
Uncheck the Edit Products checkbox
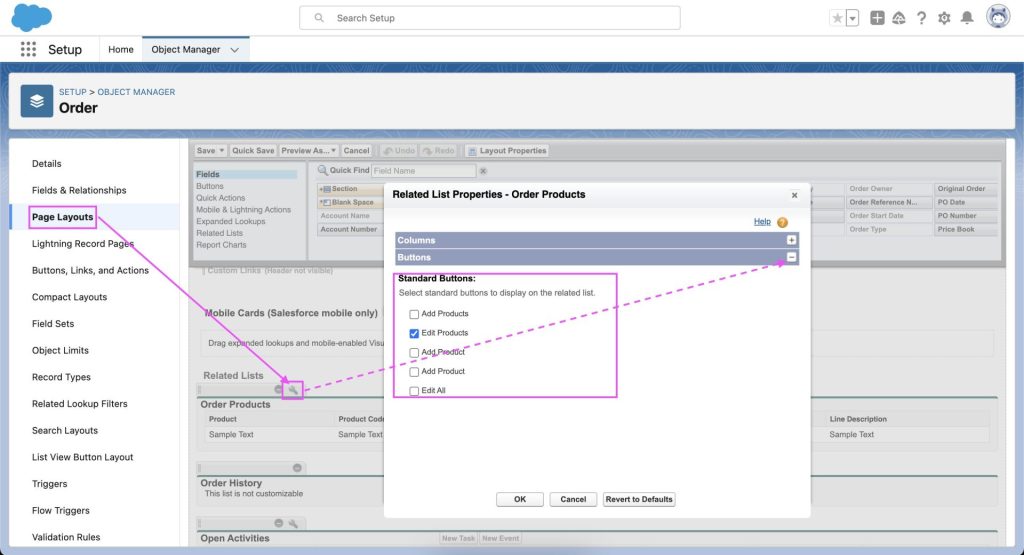pos(414,333)
